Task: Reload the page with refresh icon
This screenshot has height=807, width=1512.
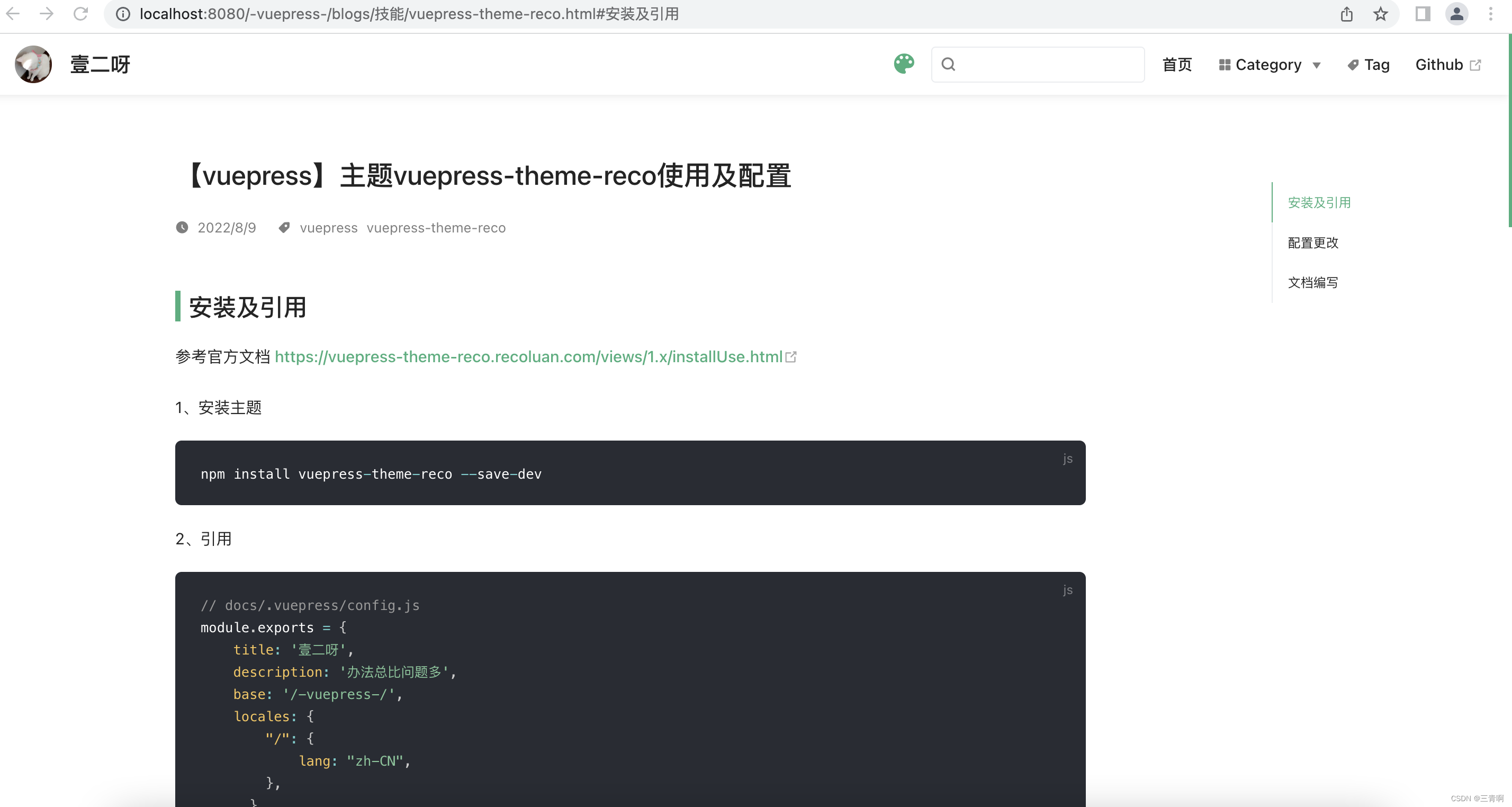Action: (81, 14)
